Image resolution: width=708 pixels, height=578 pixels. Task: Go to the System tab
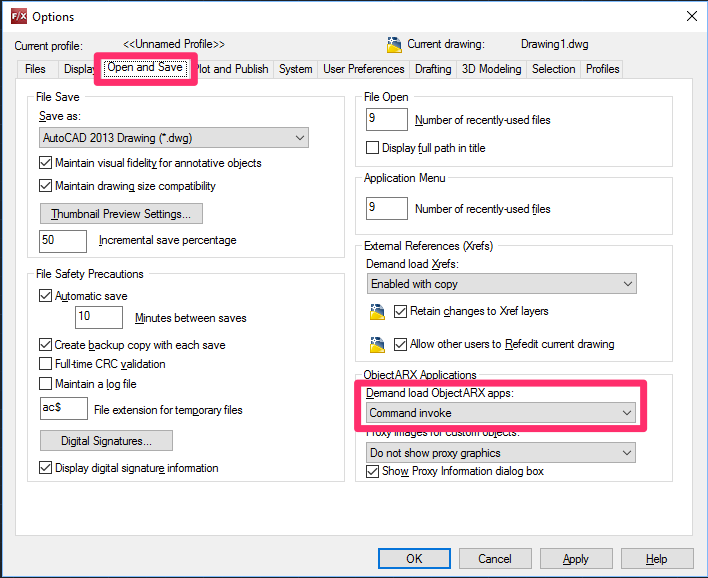(295, 69)
